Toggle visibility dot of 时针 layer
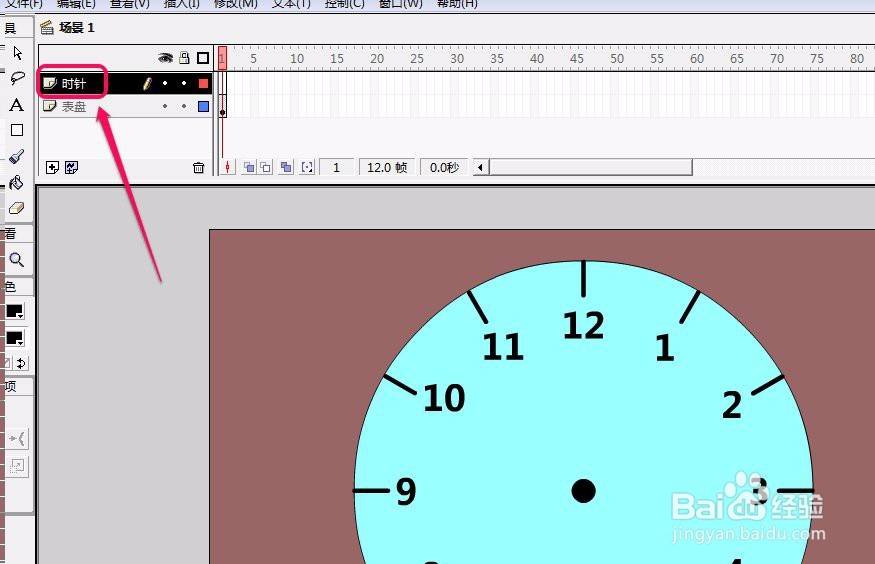 coord(165,84)
